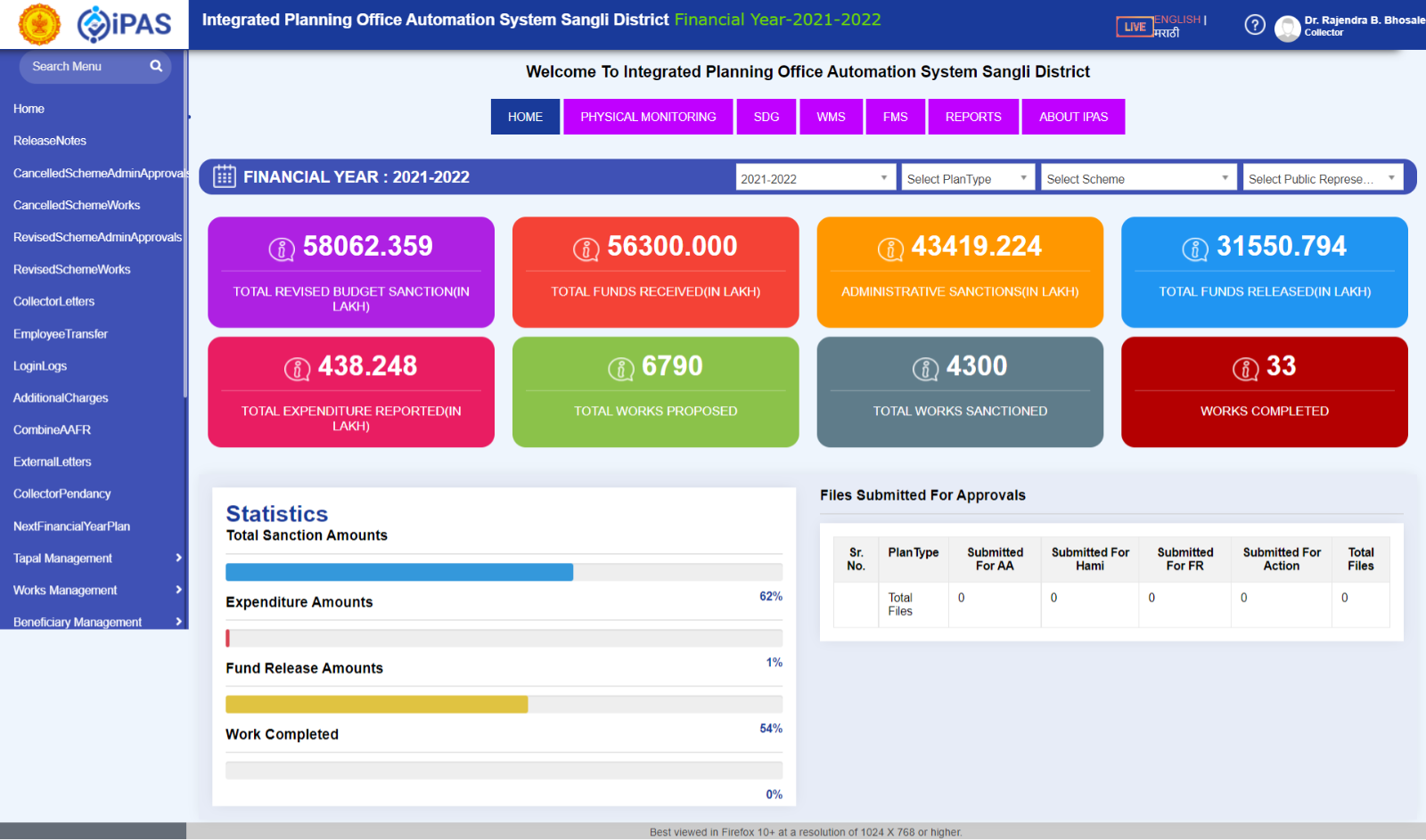The image size is (1426, 840).
Task: Open CollectorLetters in the sidebar
Action: [x=53, y=301]
